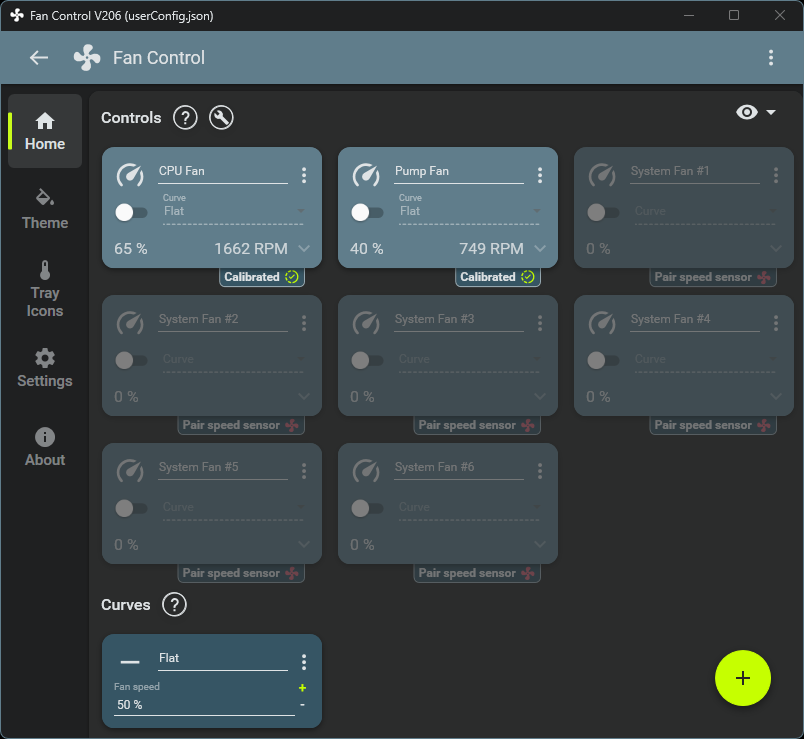Open the Tray Icons sidebar section
The width and height of the screenshot is (804, 739).
click(45, 289)
